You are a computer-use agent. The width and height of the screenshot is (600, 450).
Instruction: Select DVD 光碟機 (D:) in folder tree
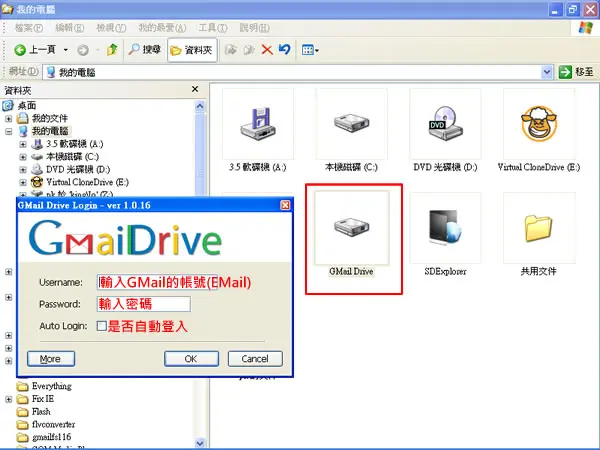(x=78, y=169)
